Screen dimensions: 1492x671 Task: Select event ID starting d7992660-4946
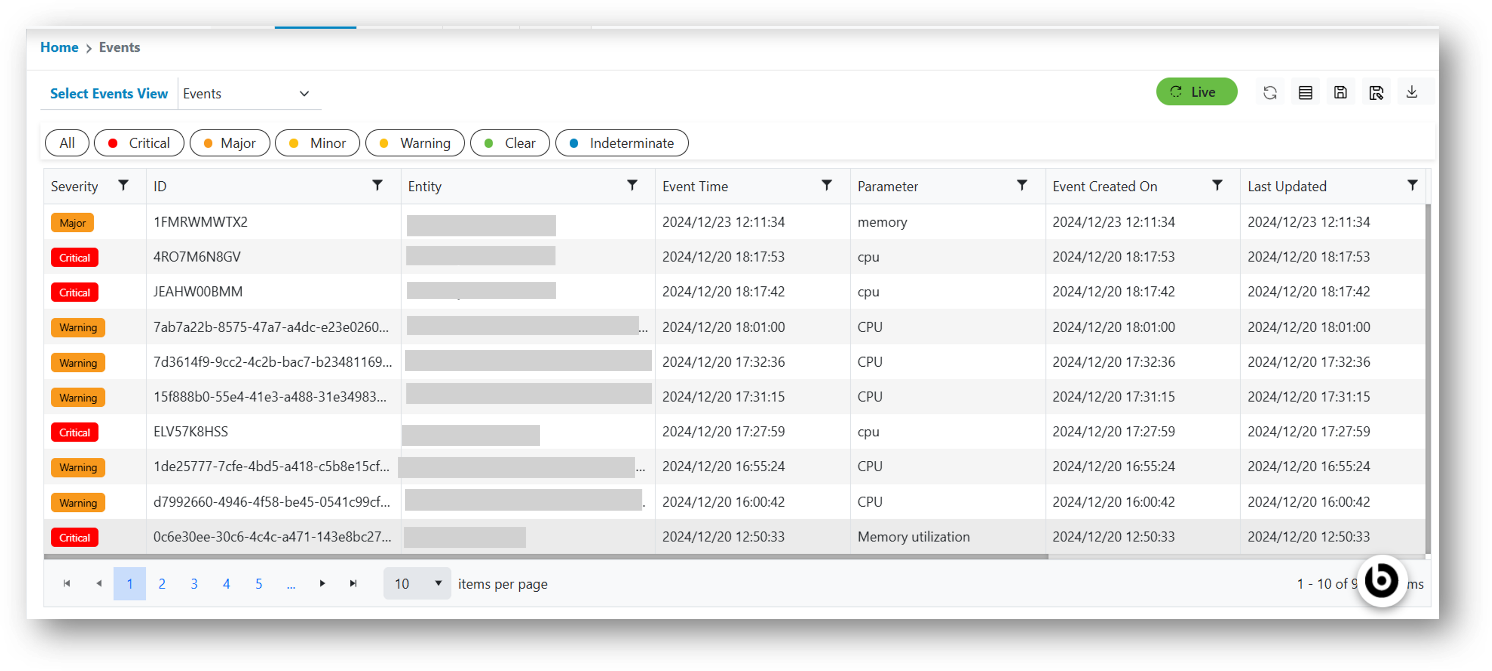[x=272, y=502]
